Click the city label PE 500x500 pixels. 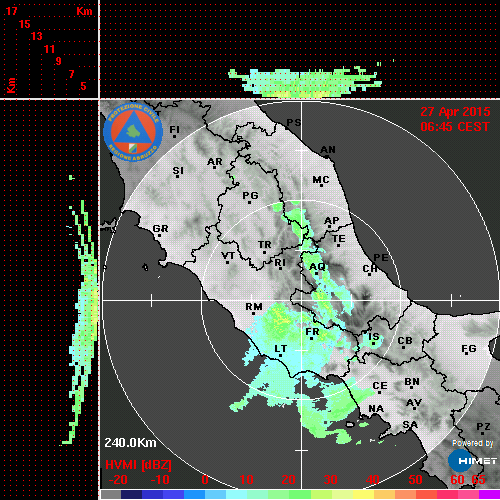coord(381,258)
